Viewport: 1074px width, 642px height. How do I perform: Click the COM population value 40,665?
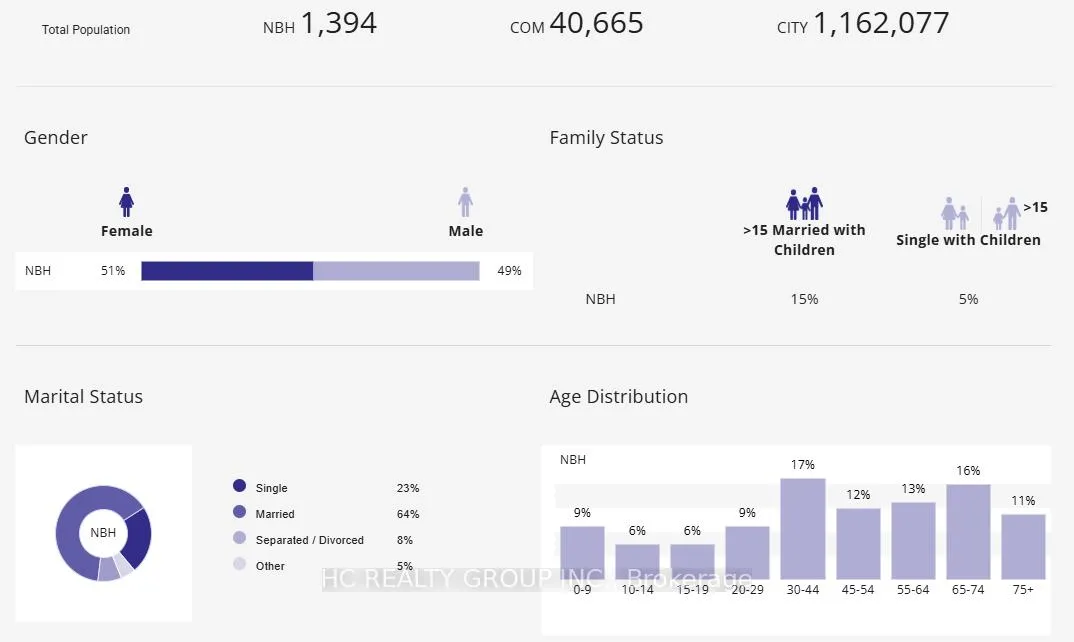(596, 23)
